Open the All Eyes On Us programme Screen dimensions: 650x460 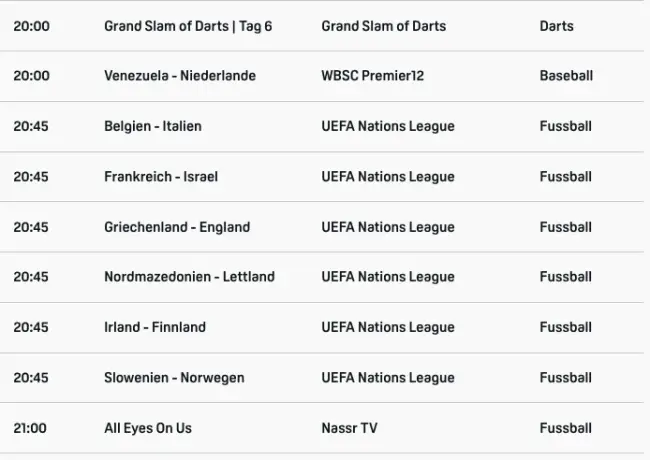[148, 428]
